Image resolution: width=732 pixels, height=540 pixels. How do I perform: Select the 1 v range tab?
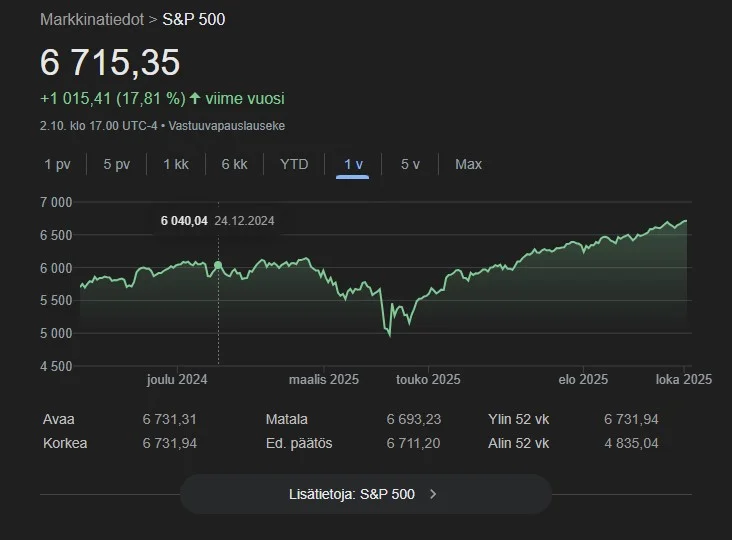click(353, 164)
